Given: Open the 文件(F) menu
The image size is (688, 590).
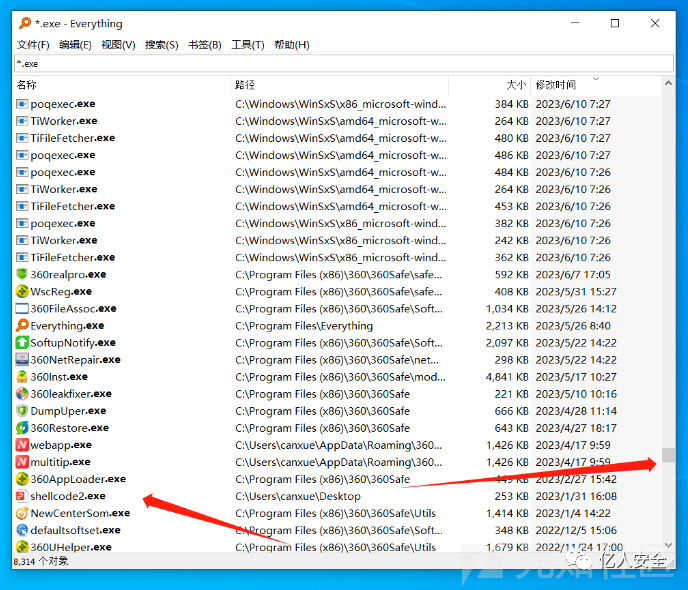Looking at the screenshot, I should click(33, 45).
